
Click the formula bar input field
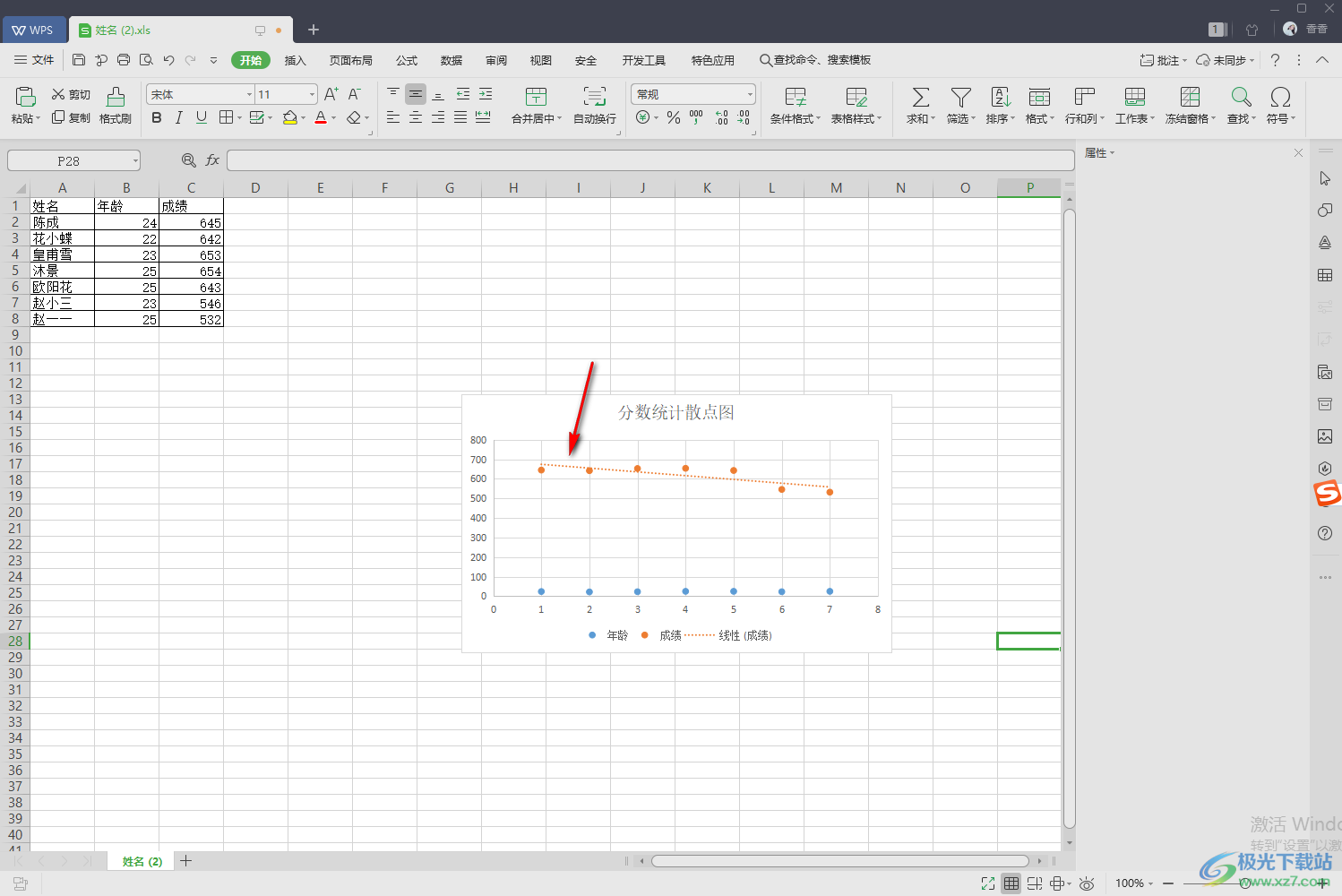(x=650, y=160)
